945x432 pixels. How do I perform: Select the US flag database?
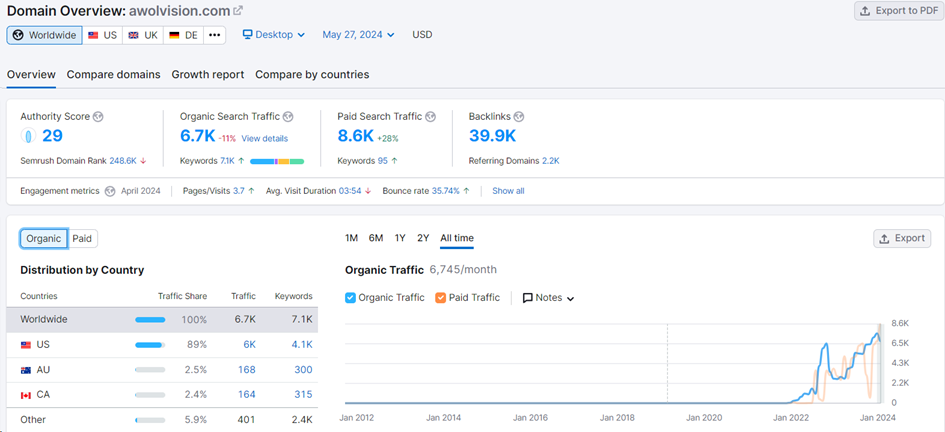click(102, 35)
